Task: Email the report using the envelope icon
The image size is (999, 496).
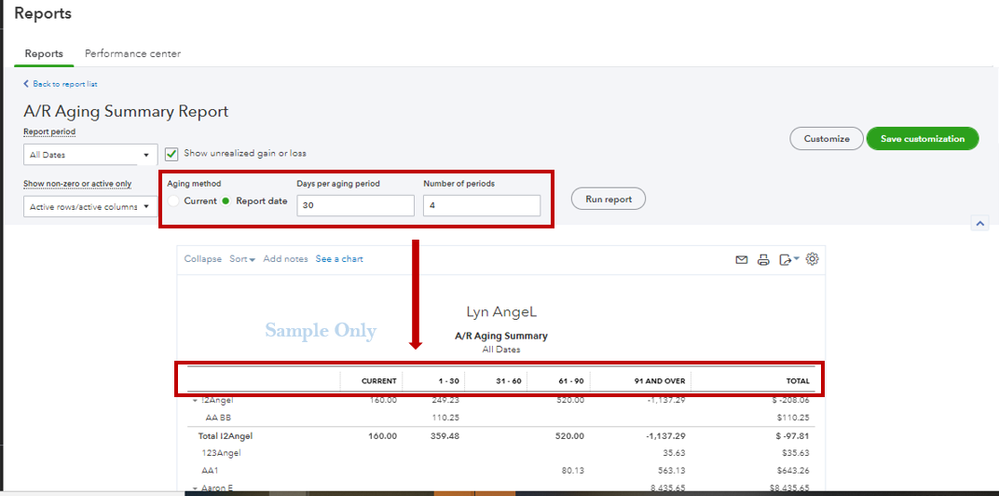Action: coord(741,260)
